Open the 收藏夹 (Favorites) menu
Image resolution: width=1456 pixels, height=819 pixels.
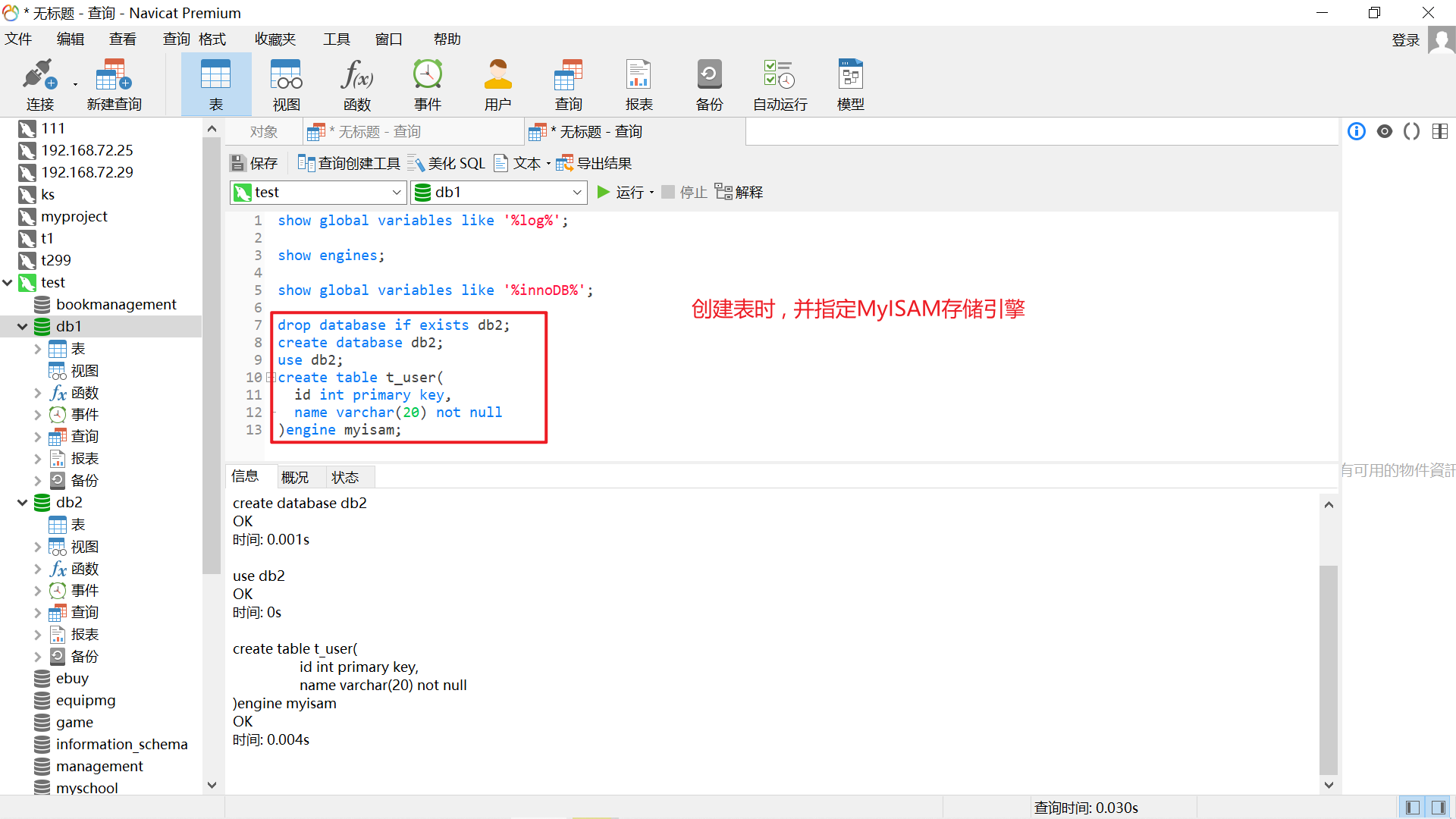pyautogui.click(x=275, y=39)
